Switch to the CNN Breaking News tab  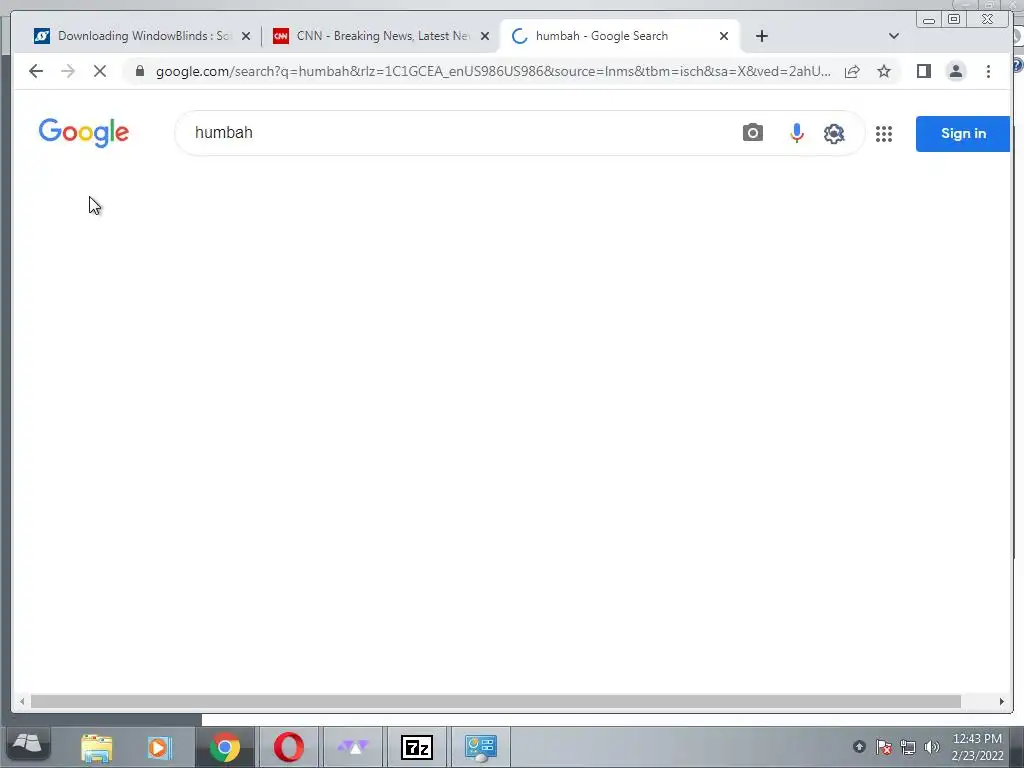point(382,36)
